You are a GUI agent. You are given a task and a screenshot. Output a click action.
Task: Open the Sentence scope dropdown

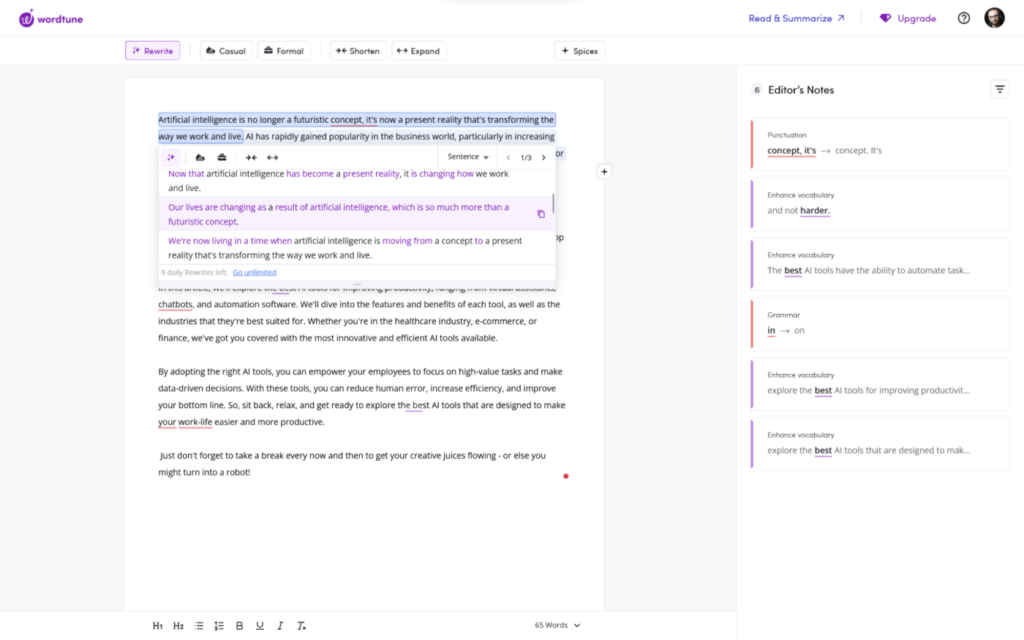pyautogui.click(x=468, y=157)
